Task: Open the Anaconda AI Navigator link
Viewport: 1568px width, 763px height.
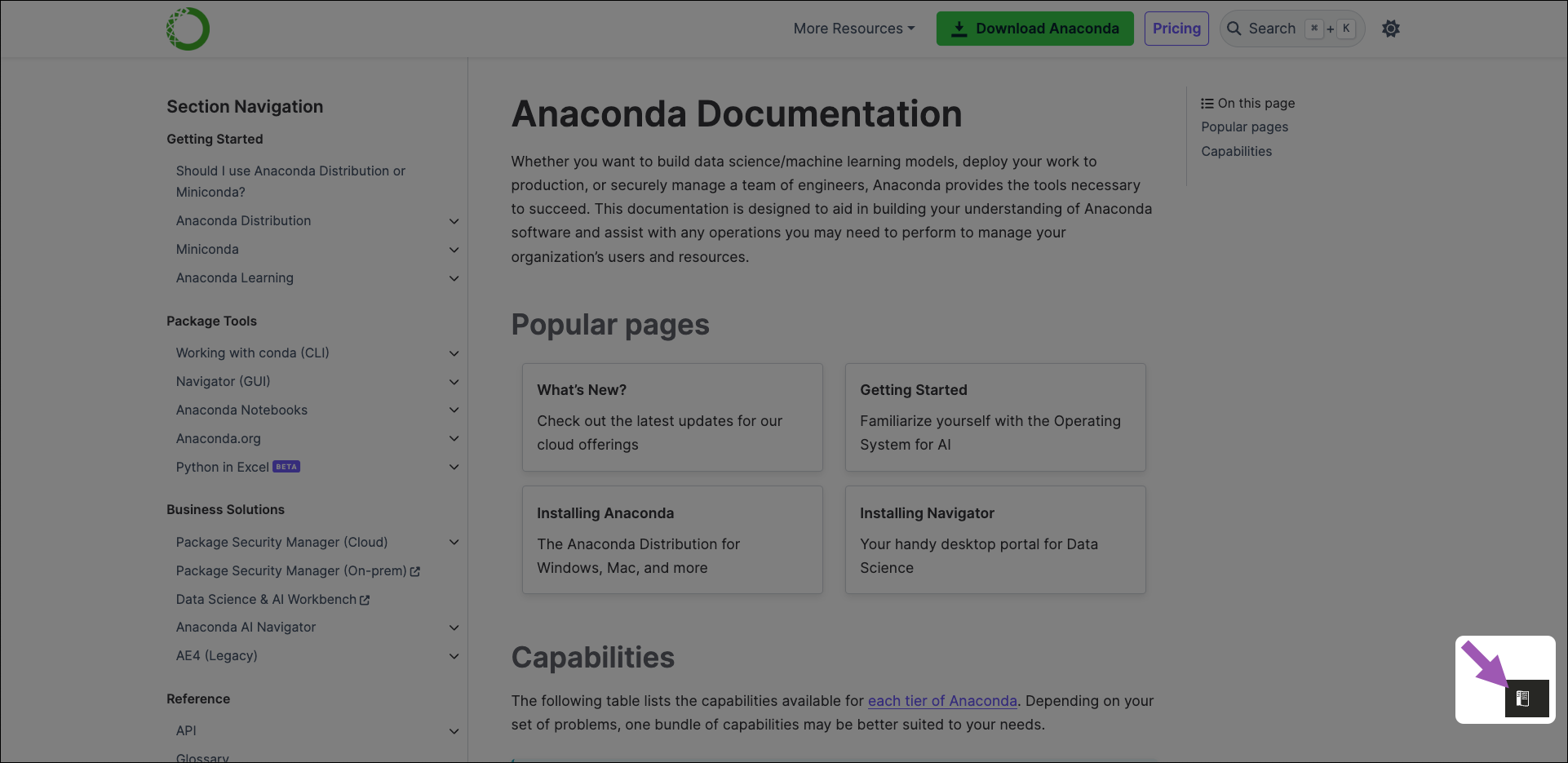Action: pyautogui.click(x=246, y=627)
